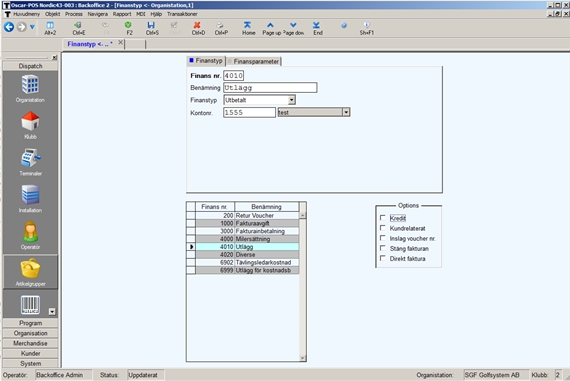Expand the Program sidebar section

[x=30, y=323]
